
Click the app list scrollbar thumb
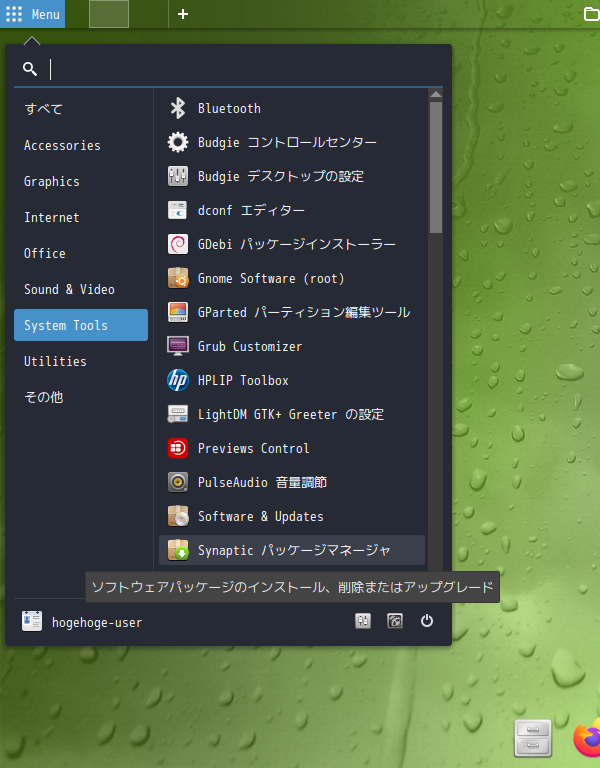435,168
